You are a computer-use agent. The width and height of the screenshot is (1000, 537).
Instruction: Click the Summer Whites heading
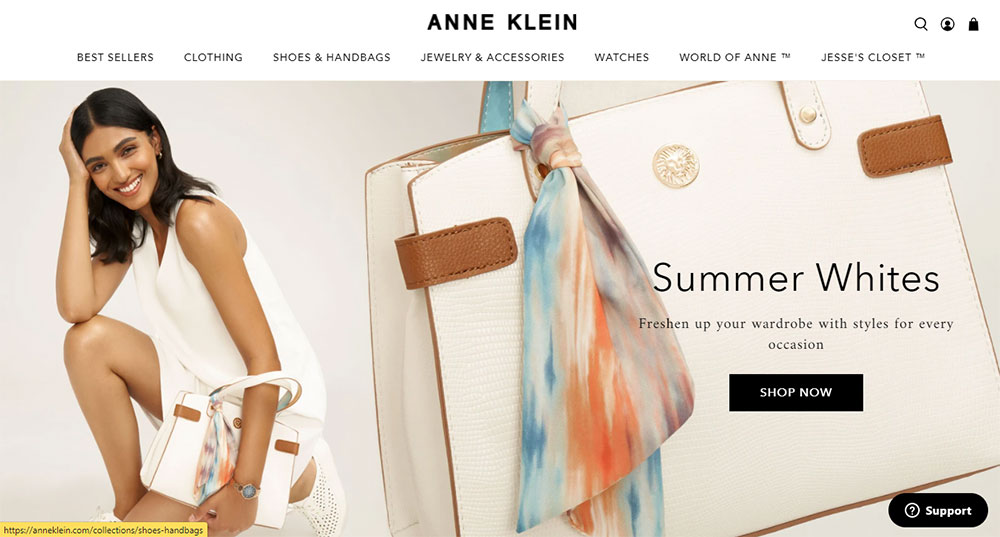tap(796, 278)
